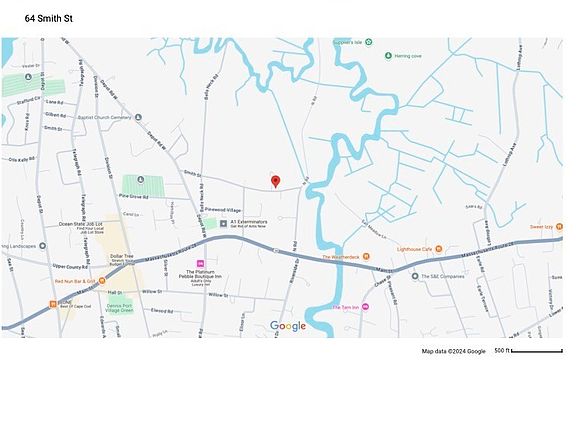Open the Dollar Tree label
576x432 pixels.
[122, 256]
